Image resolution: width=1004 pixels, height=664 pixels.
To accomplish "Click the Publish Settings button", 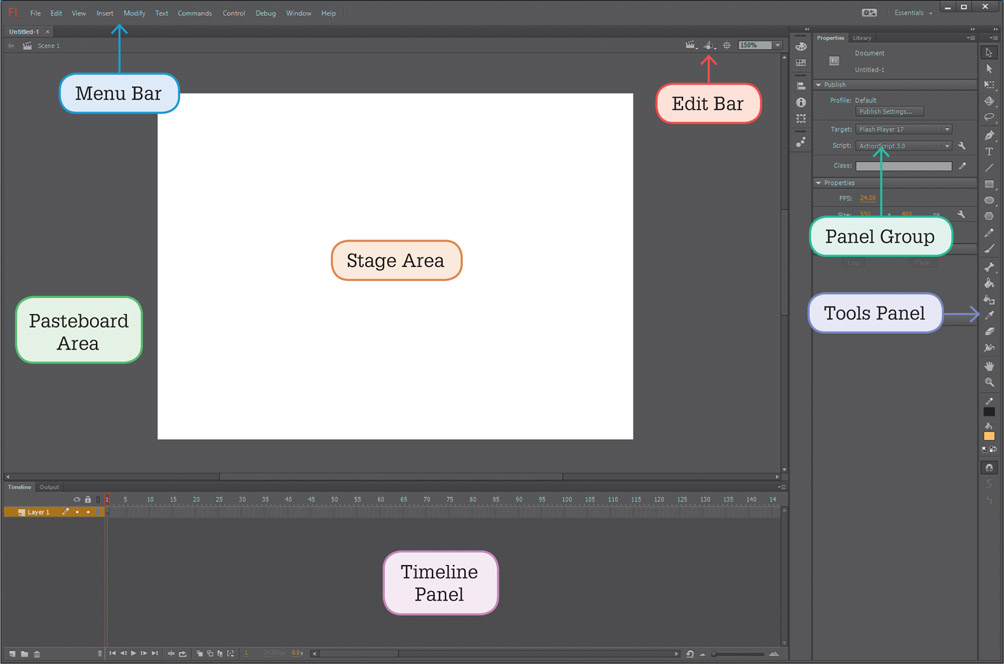I will (890, 111).
